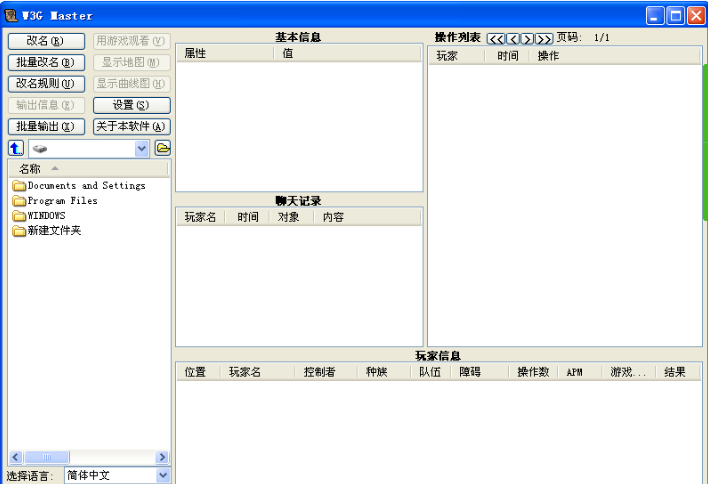
Task: Click the 操作数 header in 玩家信息
Action: tap(533, 372)
